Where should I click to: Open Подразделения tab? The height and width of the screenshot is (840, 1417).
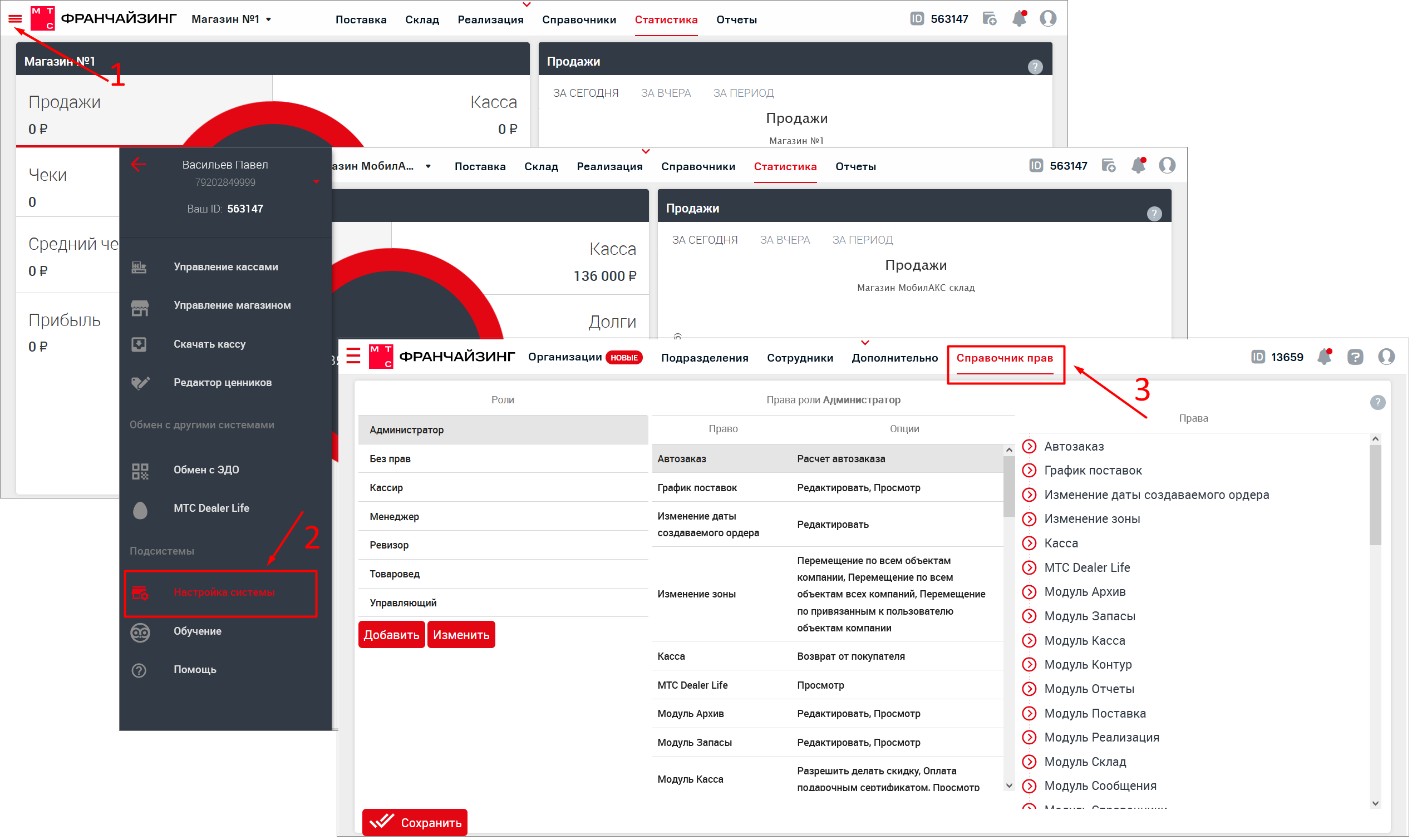(705, 358)
